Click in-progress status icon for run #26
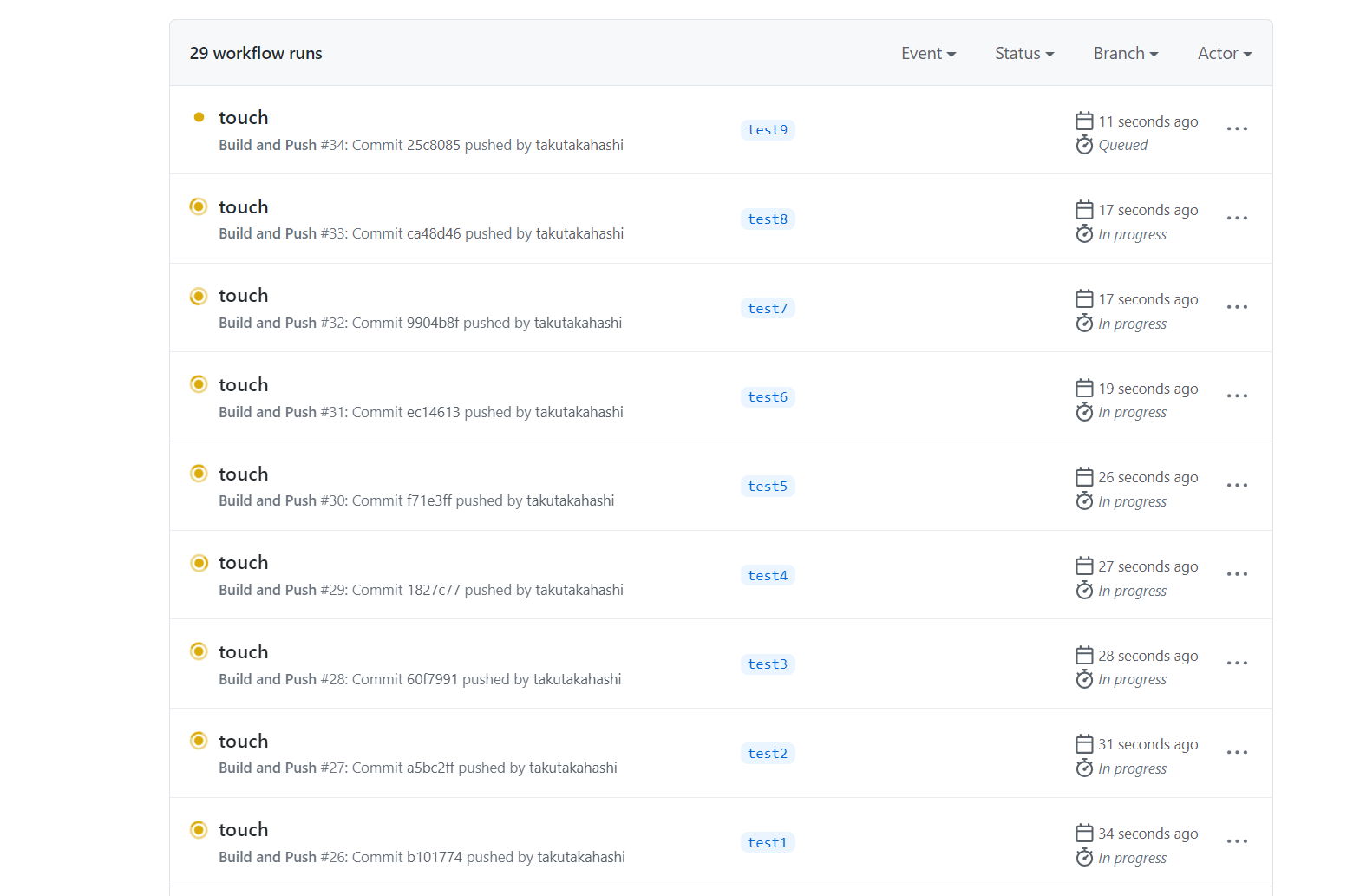Image resolution: width=1347 pixels, height=896 pixels. (199, 829)
